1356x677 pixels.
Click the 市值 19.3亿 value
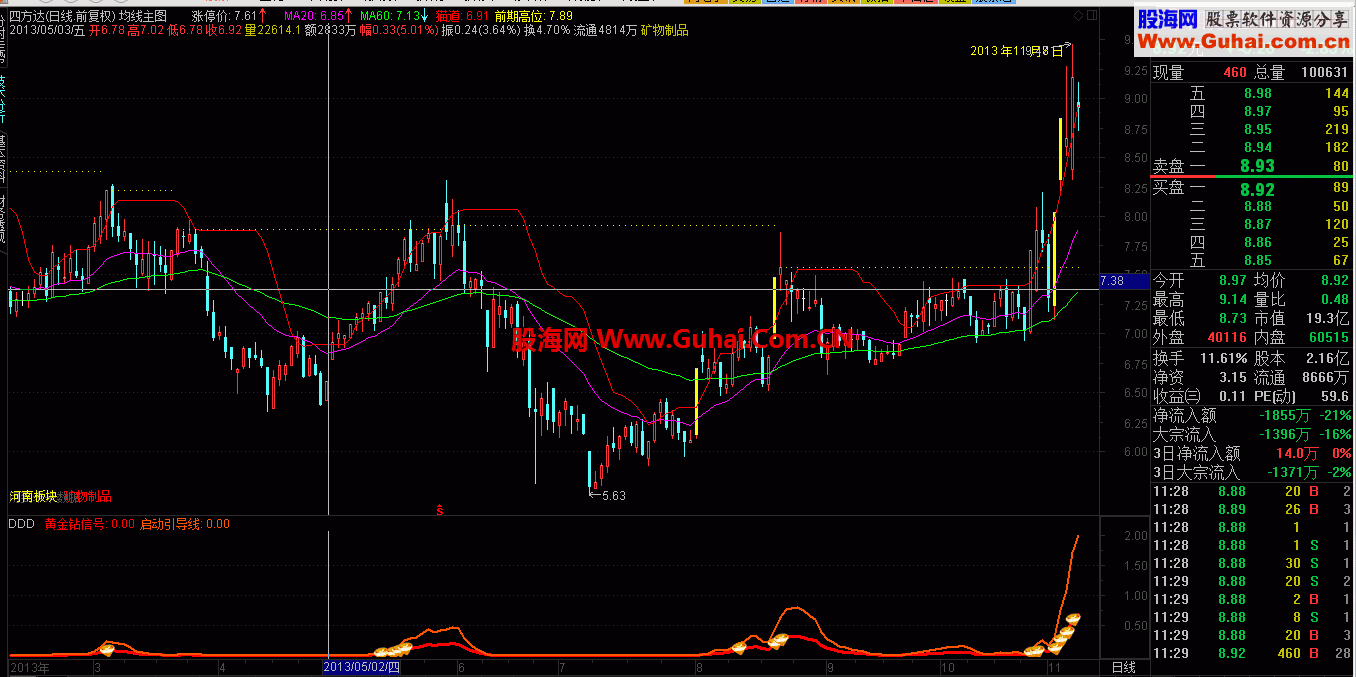point(1326,318)
